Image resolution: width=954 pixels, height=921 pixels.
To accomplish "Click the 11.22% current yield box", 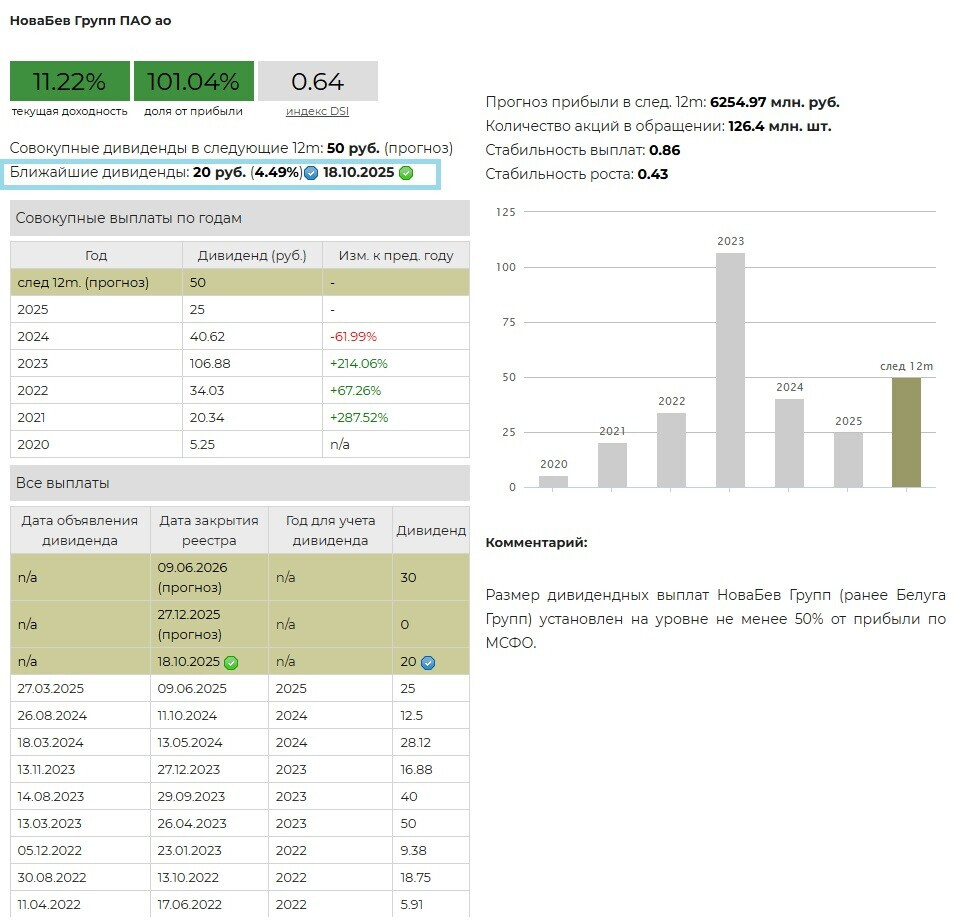I will [x=69, y=81].
